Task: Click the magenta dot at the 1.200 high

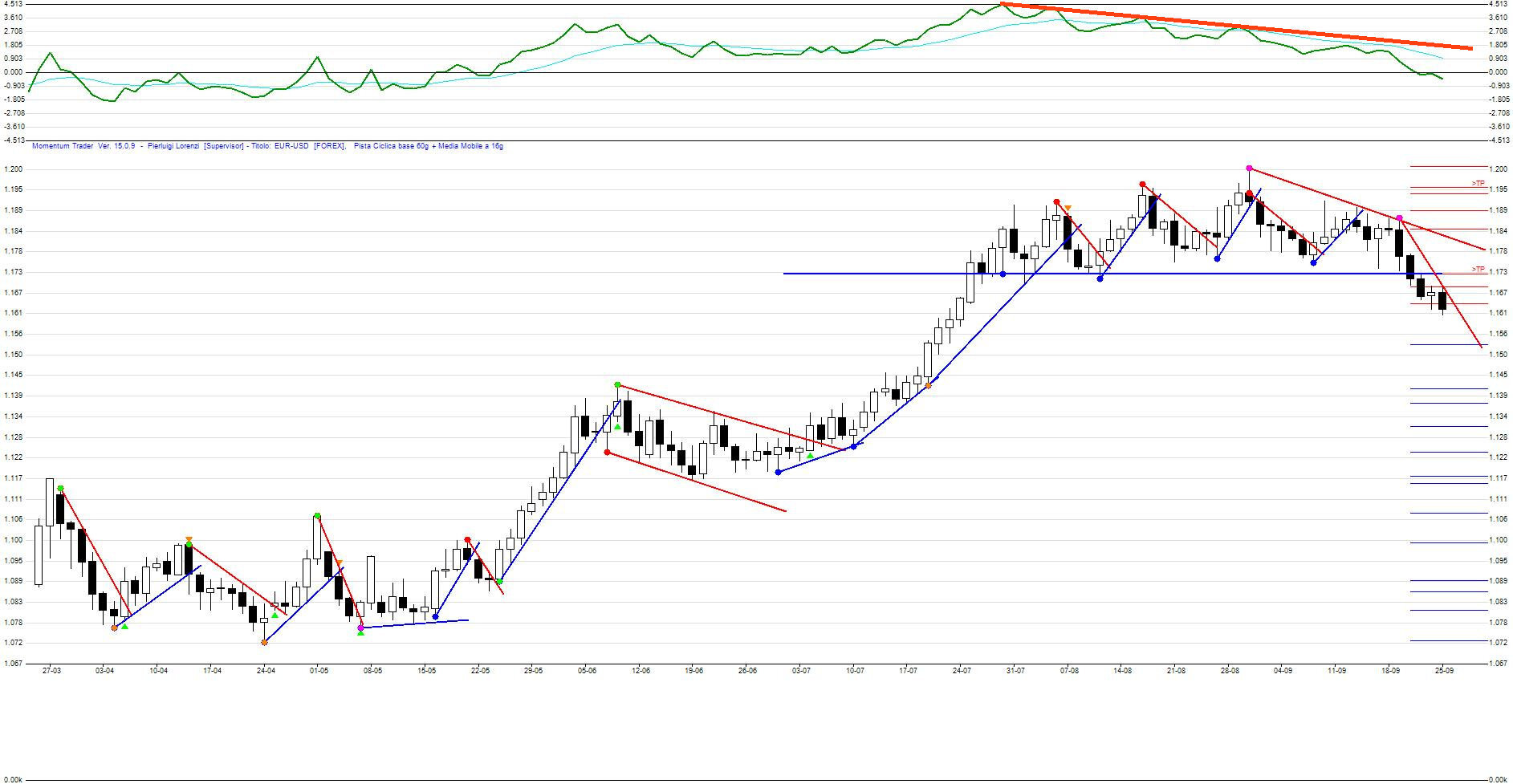Action: (1249, 168)
